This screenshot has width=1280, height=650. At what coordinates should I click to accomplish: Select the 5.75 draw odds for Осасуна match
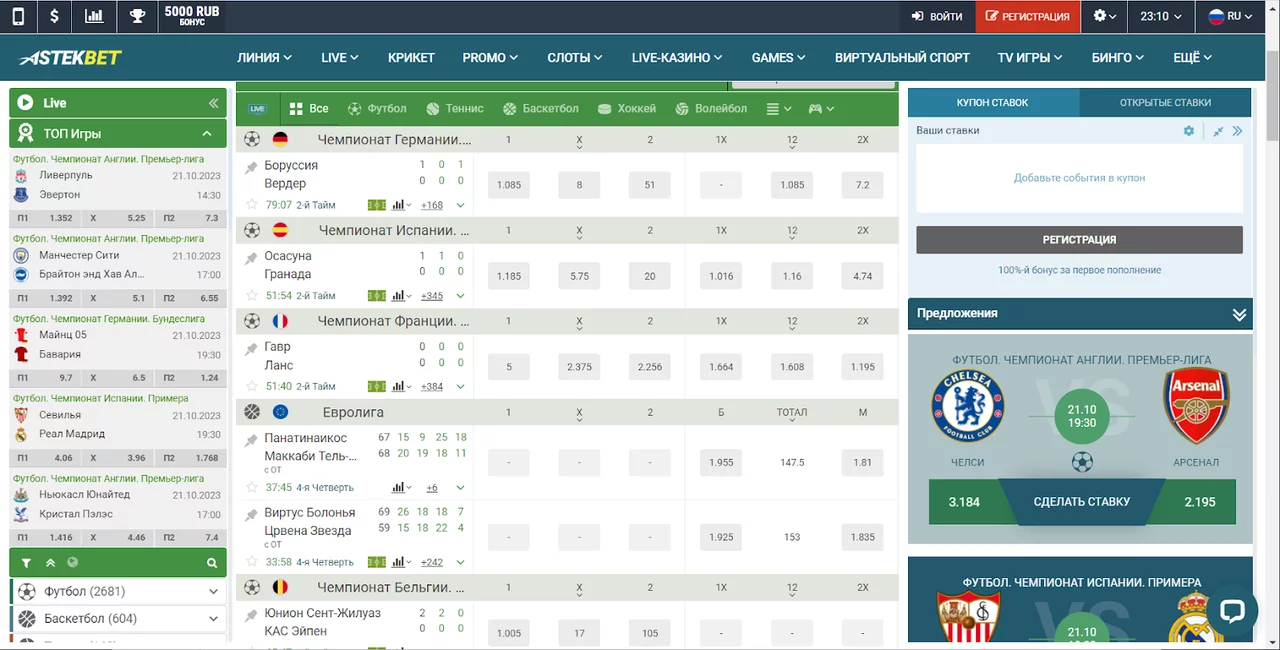click(579, 276)
